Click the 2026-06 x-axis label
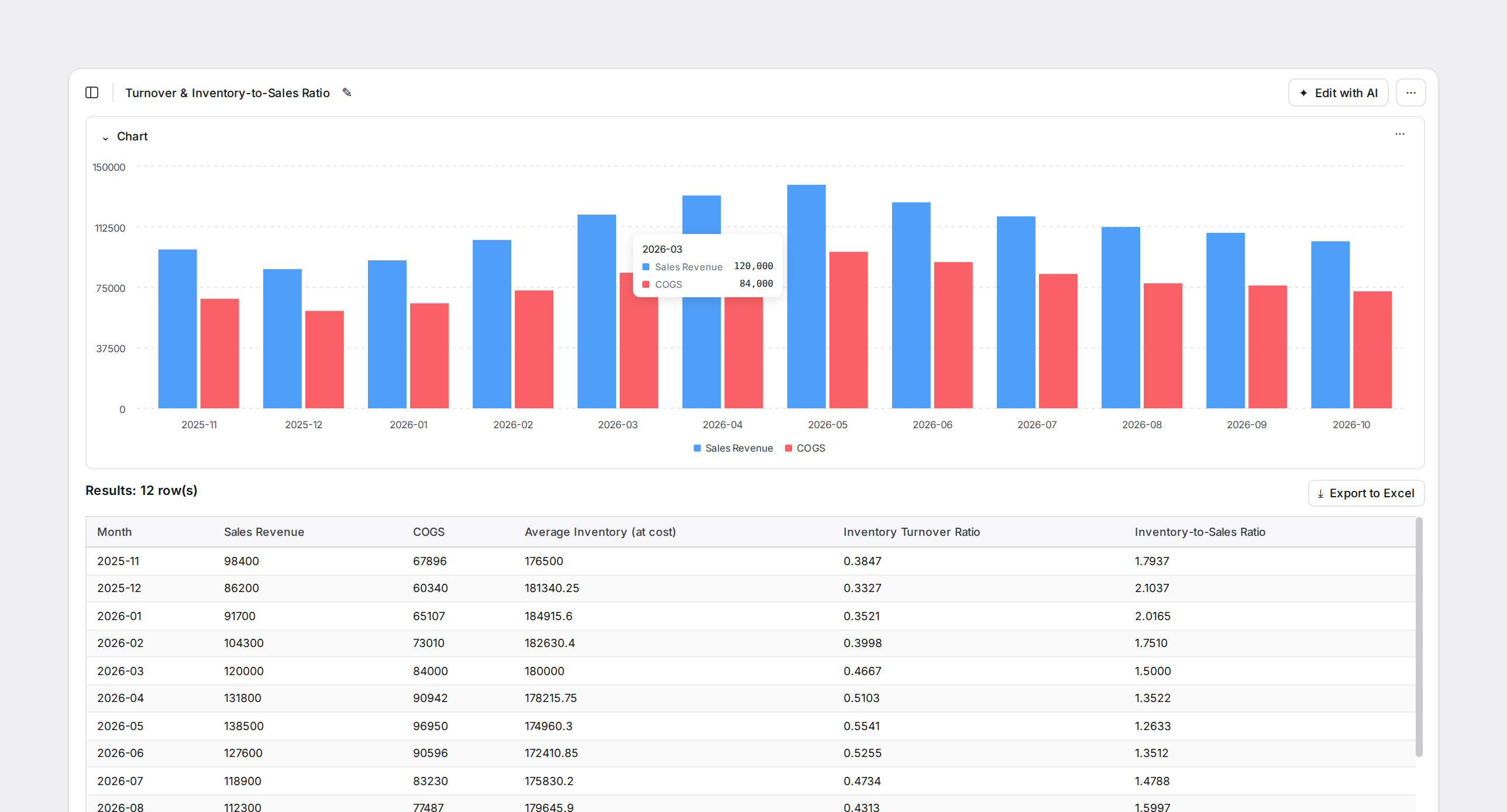The width and height of the screenshot is (1507, 812). tap(932, 425)
